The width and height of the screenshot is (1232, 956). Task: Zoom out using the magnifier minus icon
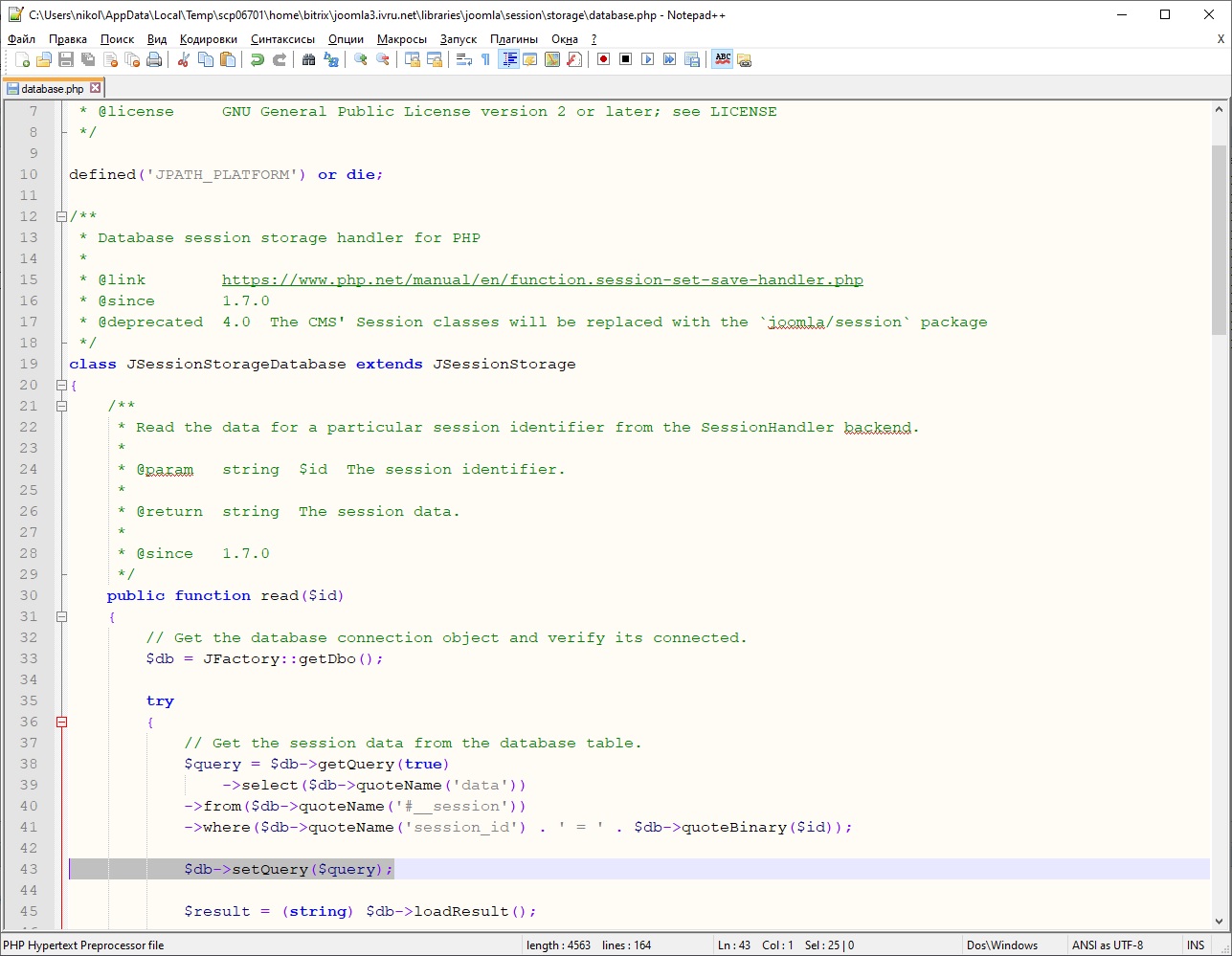[x=383, y=59]
